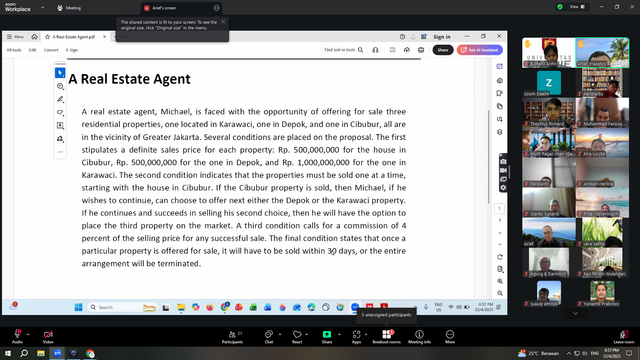
Task: Open the More options in Zoom toolbar
Action: [450, 337]
